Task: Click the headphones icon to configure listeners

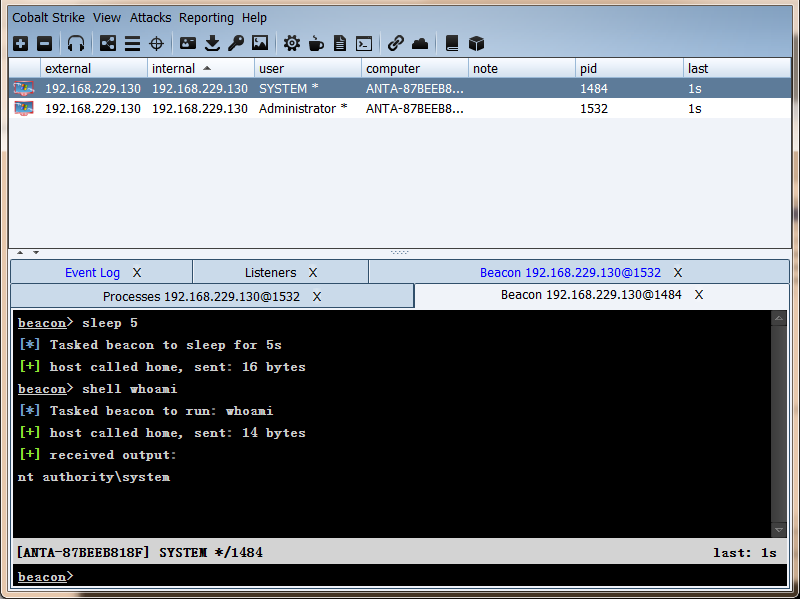Action: (76, 43)
